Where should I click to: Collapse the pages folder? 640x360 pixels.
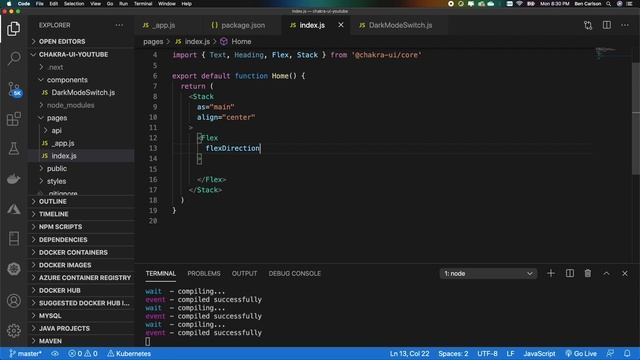[57, 118]
